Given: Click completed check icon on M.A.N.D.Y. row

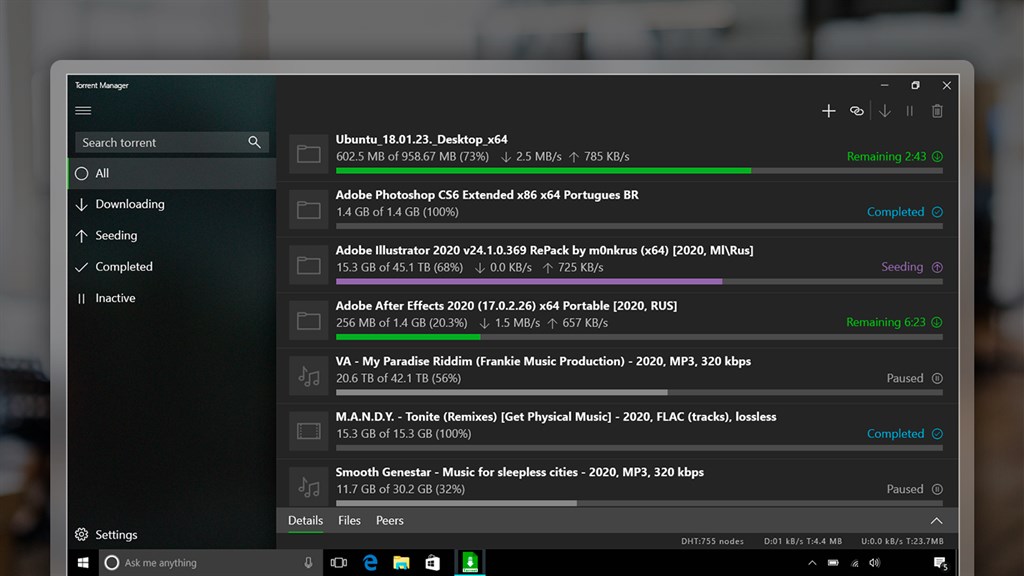Looking at the screenshot, I should click(937, 434).
